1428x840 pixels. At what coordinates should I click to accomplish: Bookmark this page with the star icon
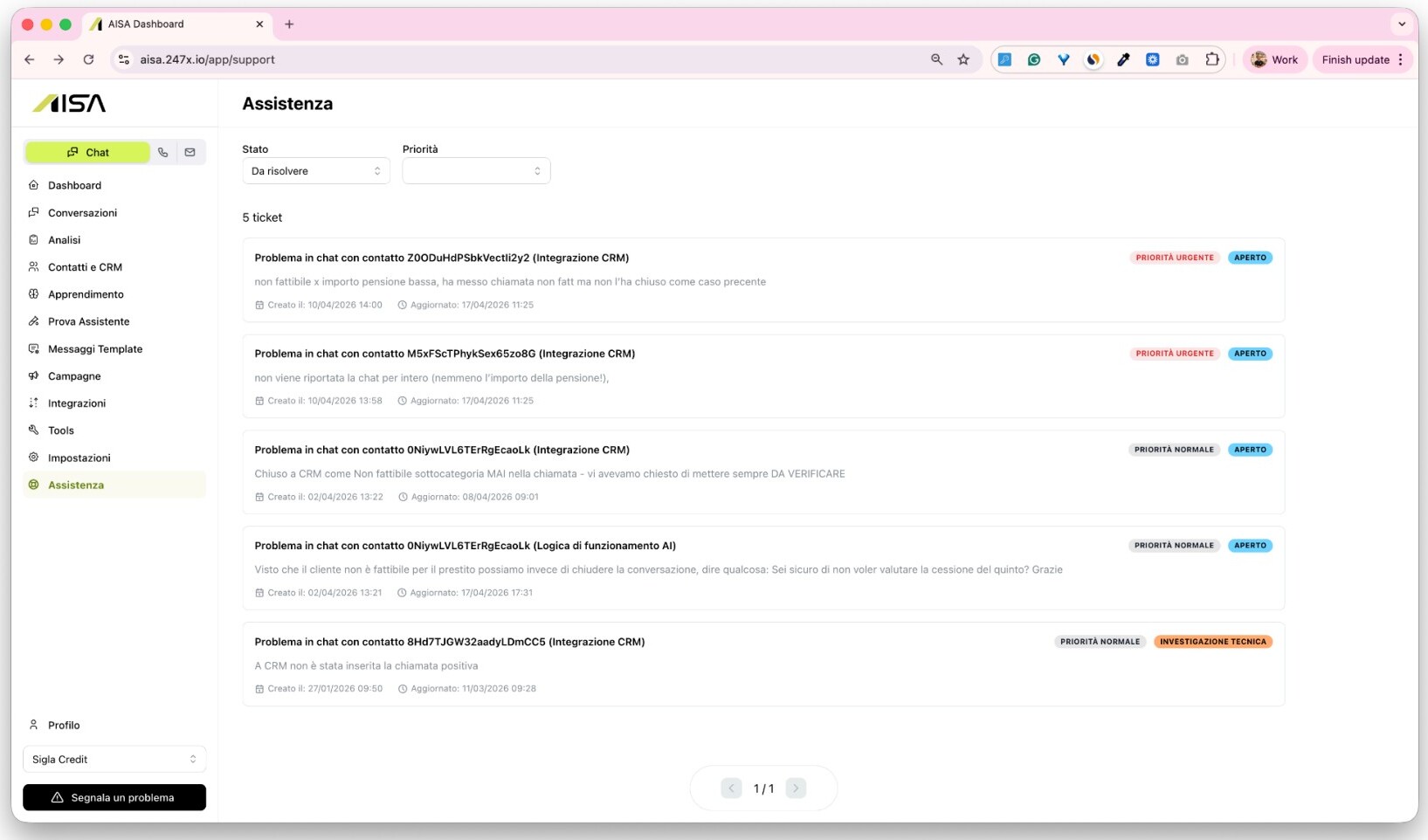(963, 59)
